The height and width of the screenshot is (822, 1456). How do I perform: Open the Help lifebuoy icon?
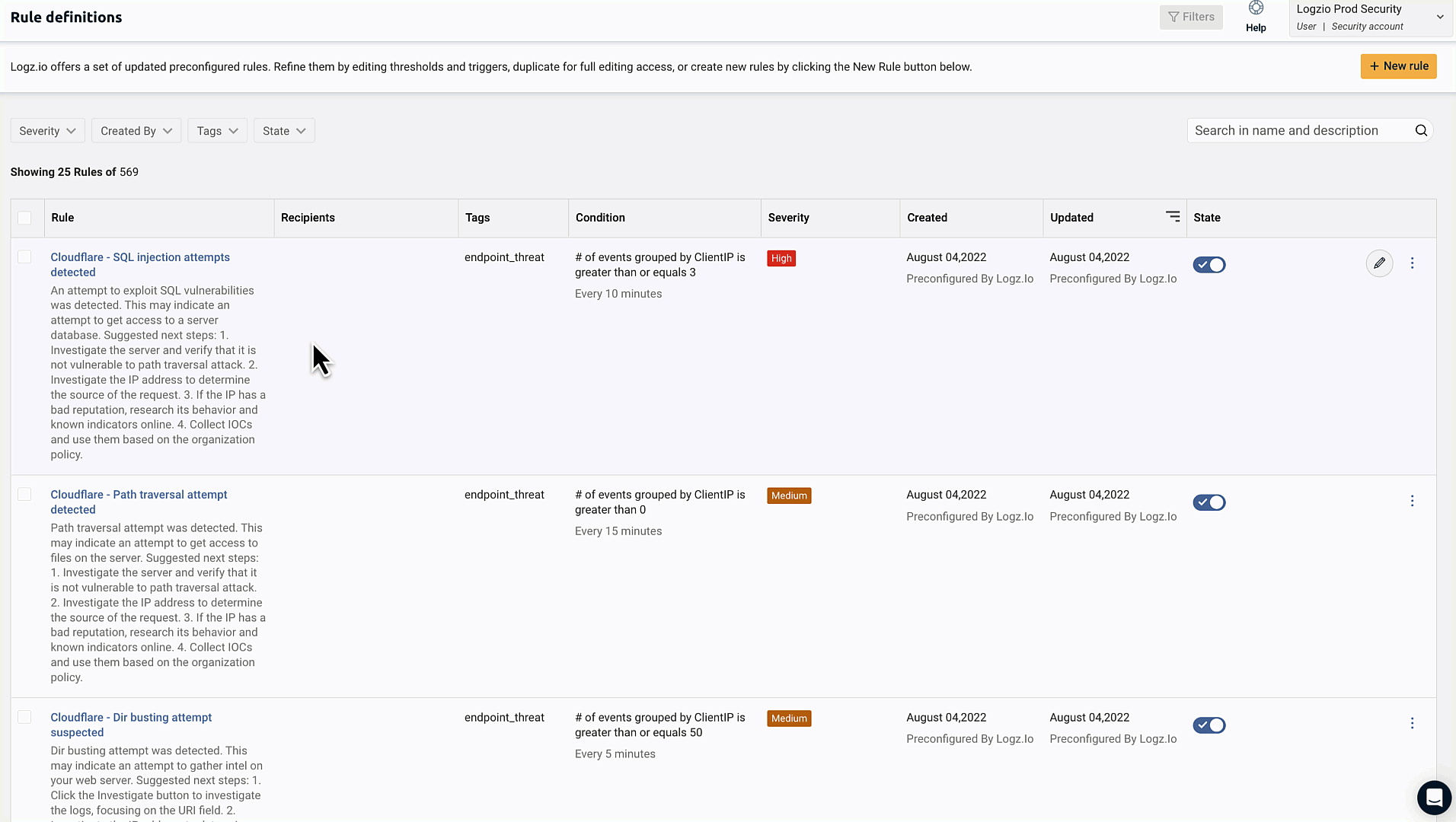[1256, 9]
